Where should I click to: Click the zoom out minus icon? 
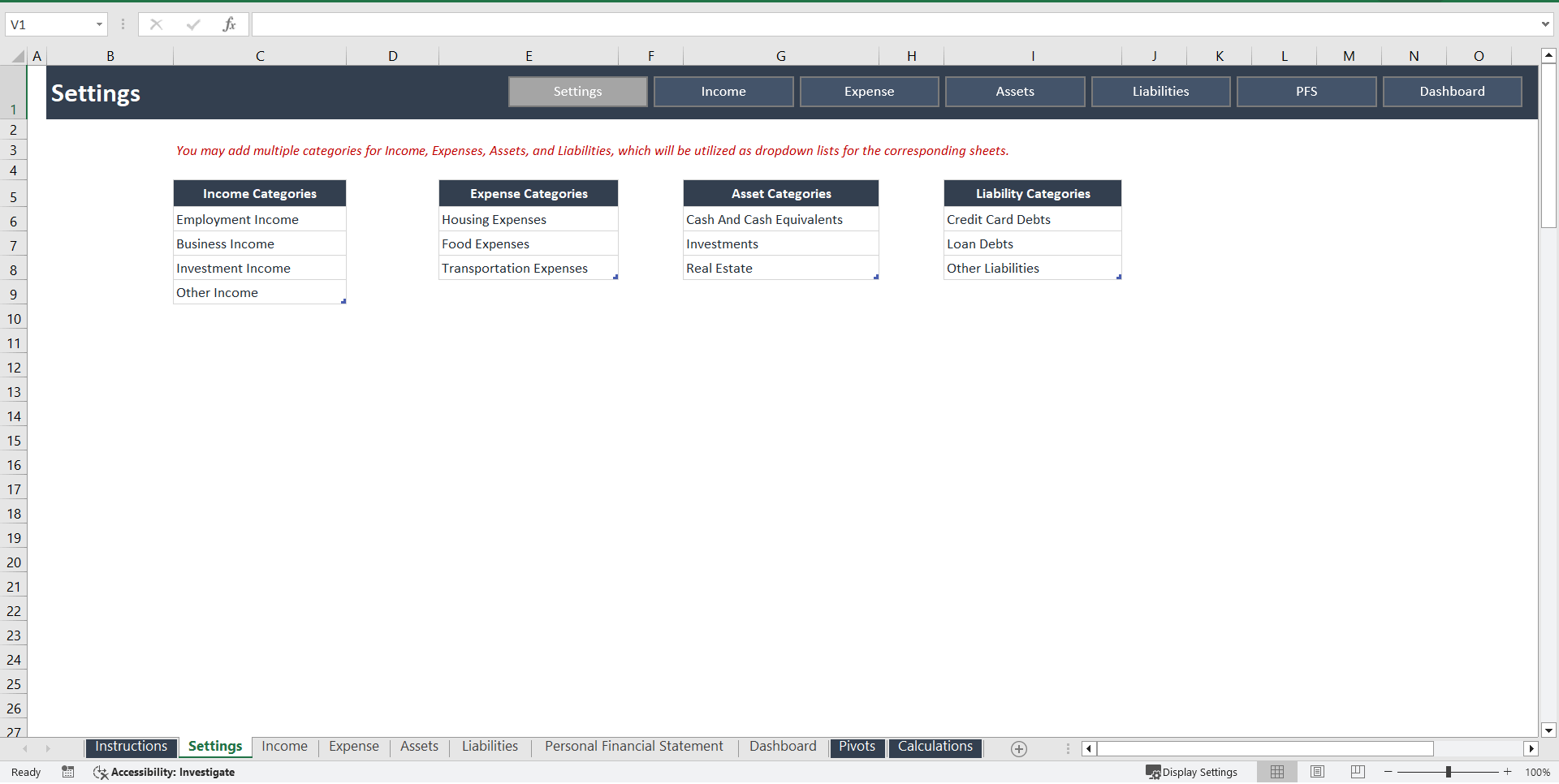1388,772
